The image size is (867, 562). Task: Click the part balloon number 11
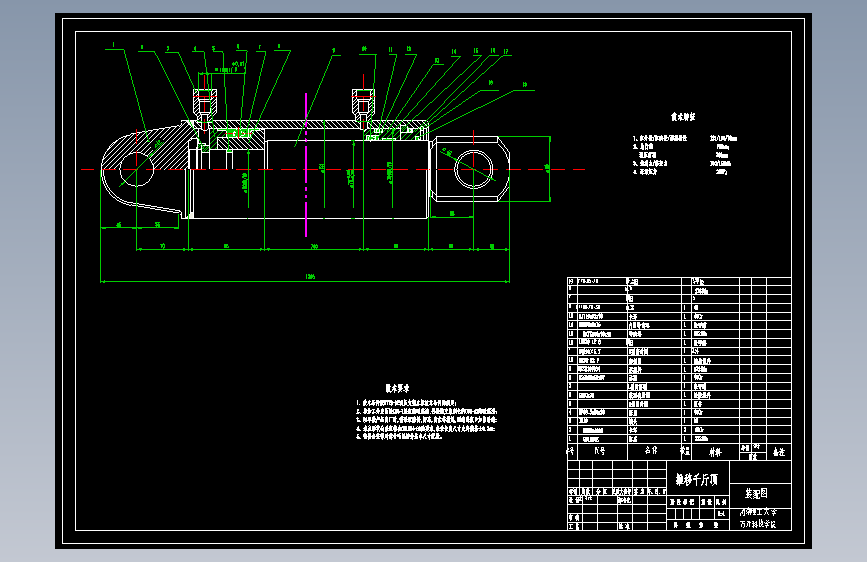(390, 50)
